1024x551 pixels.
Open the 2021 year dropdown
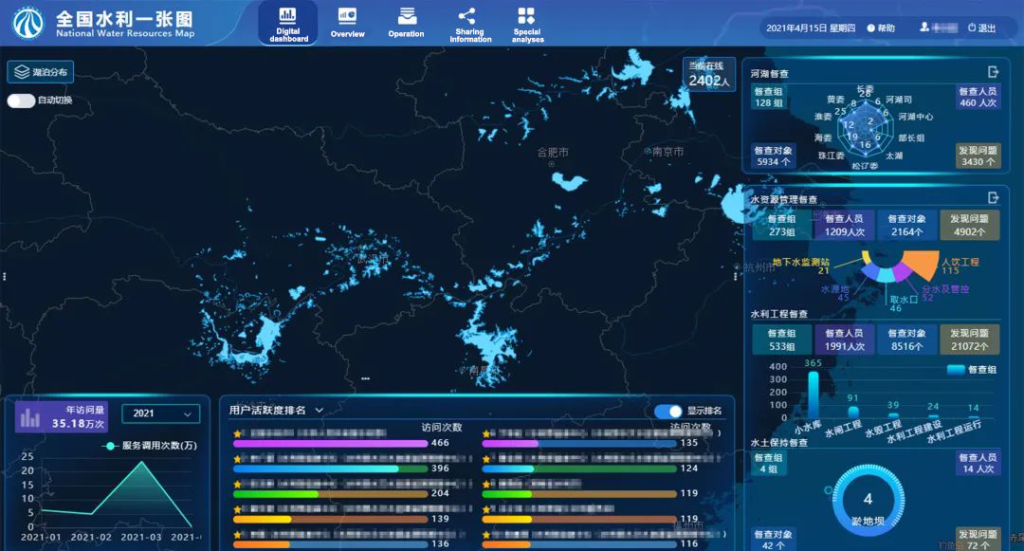coord(161,414)
